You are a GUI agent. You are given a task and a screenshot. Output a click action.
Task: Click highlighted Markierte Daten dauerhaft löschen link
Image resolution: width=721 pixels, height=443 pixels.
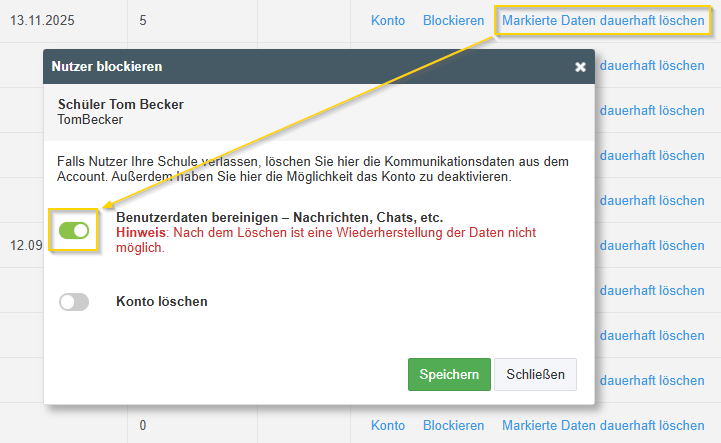[x=603, y=20]
